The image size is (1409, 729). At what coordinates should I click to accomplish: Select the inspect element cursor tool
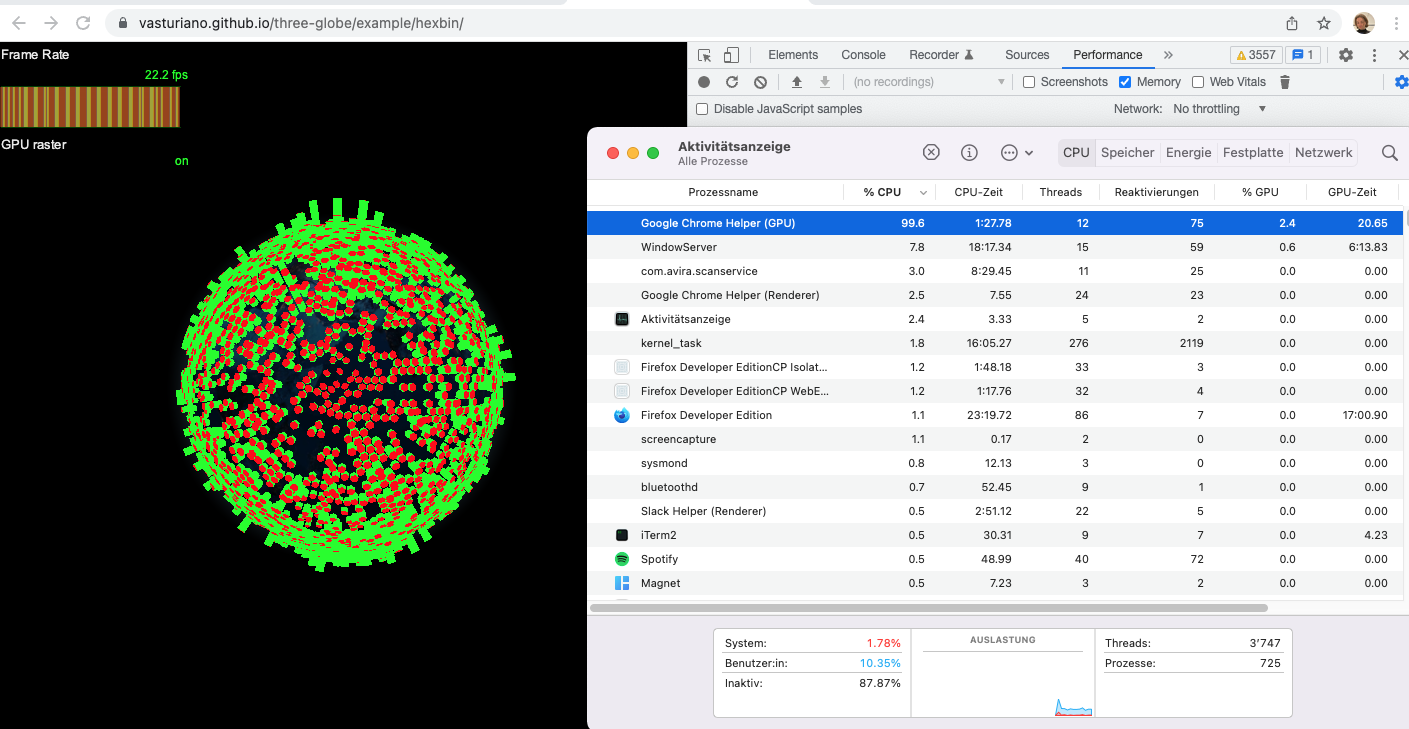704,54
